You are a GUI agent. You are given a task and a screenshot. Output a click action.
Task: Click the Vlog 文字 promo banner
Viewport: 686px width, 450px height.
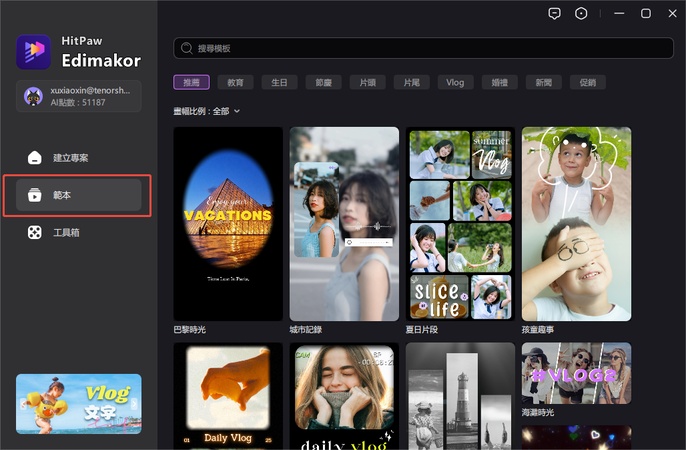(79, 404)
